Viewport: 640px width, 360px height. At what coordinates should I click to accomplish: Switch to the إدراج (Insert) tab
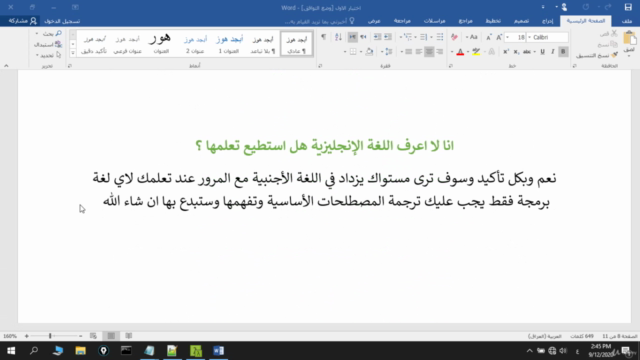[x=547, y=21]
